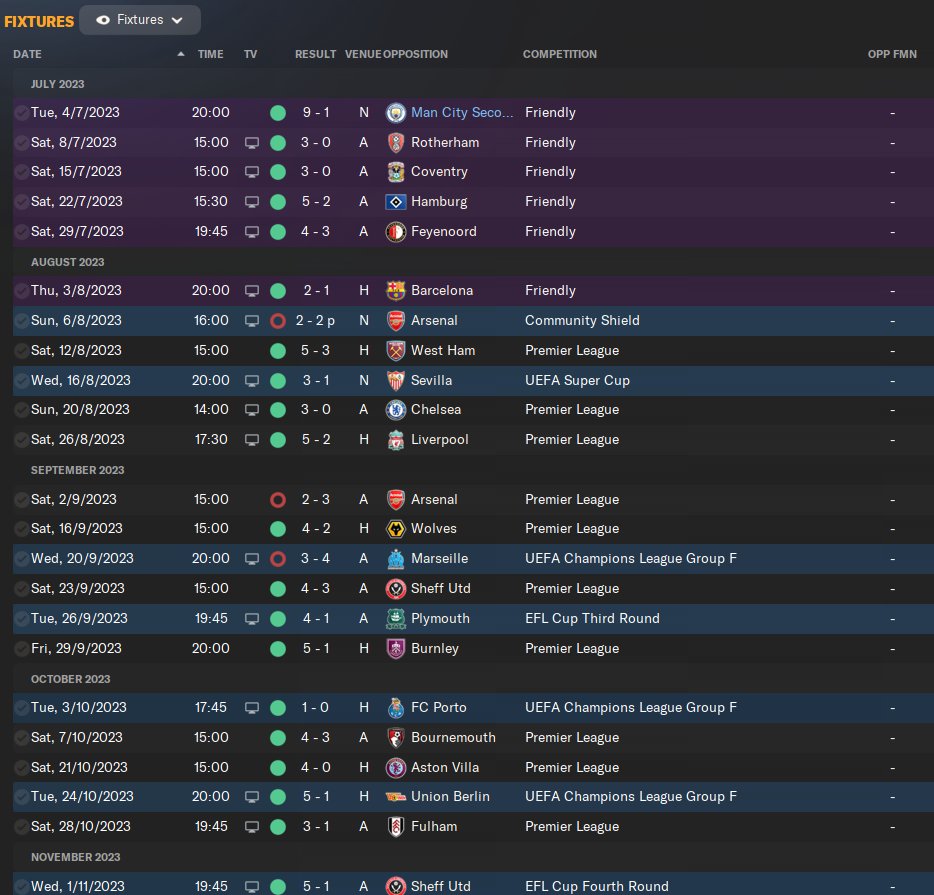Select the Fri, 29/9/2023 date cell
934x895 pixels.
(76, 648)
